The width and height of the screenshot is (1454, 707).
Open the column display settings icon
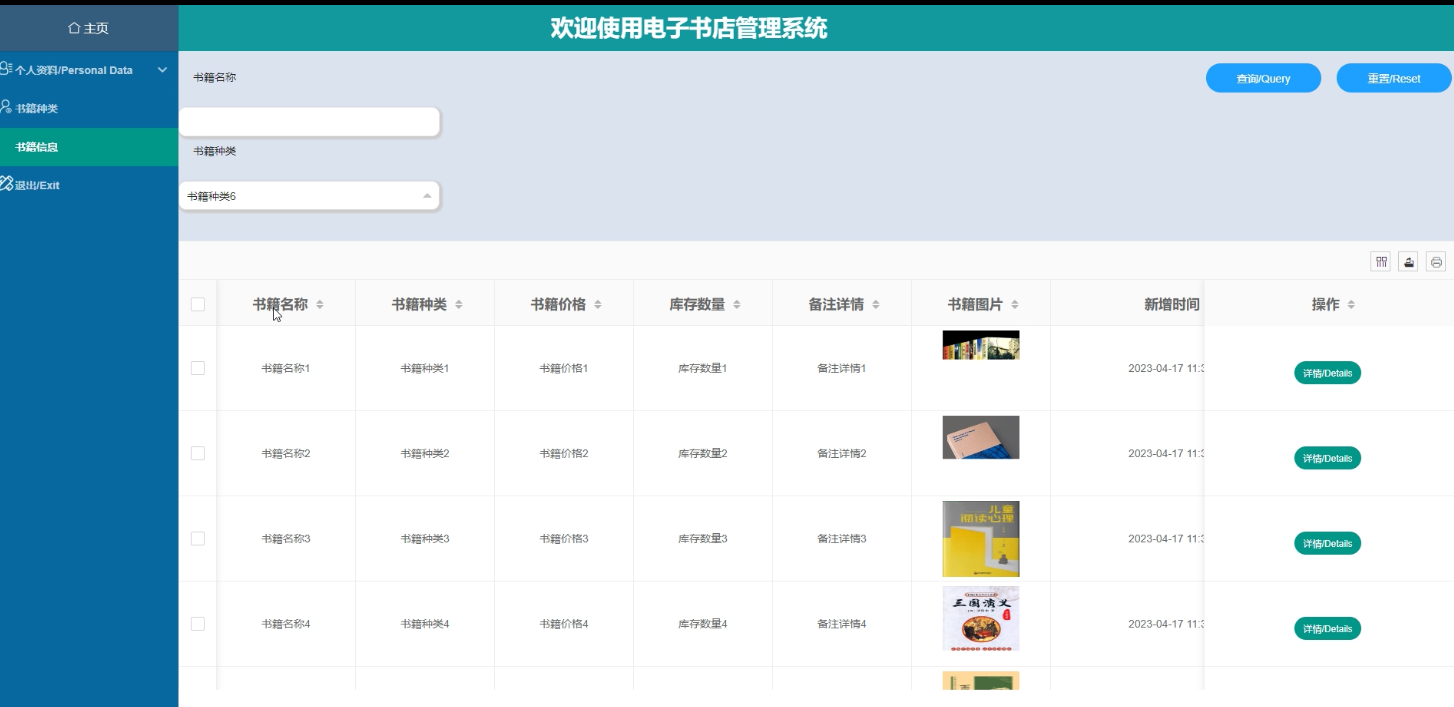[1382, 261]
